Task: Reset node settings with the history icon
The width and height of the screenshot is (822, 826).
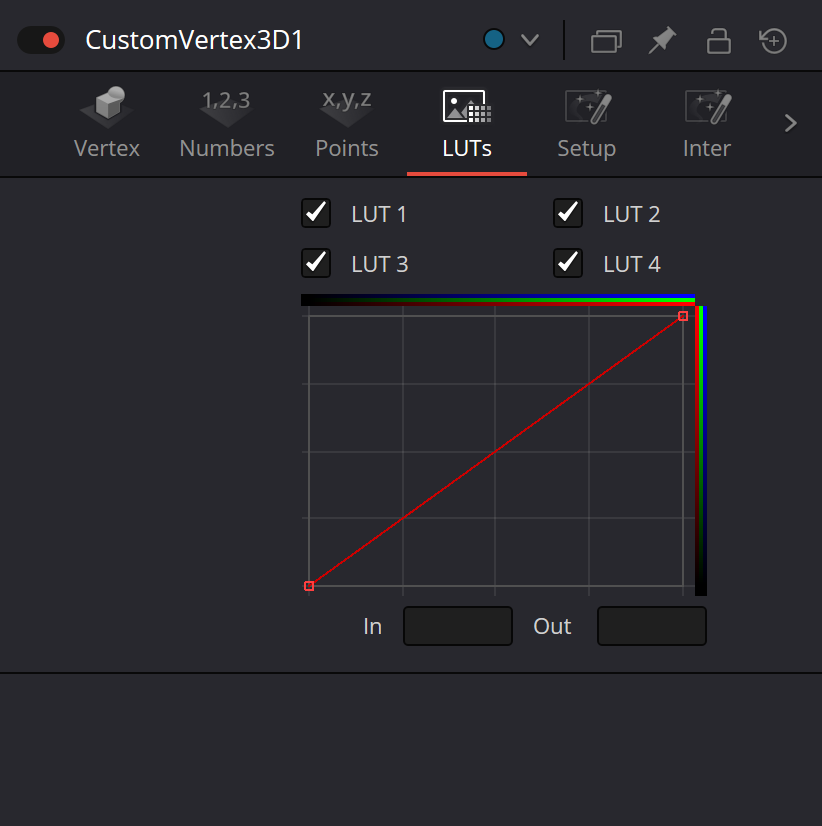Action: [773, 41]
